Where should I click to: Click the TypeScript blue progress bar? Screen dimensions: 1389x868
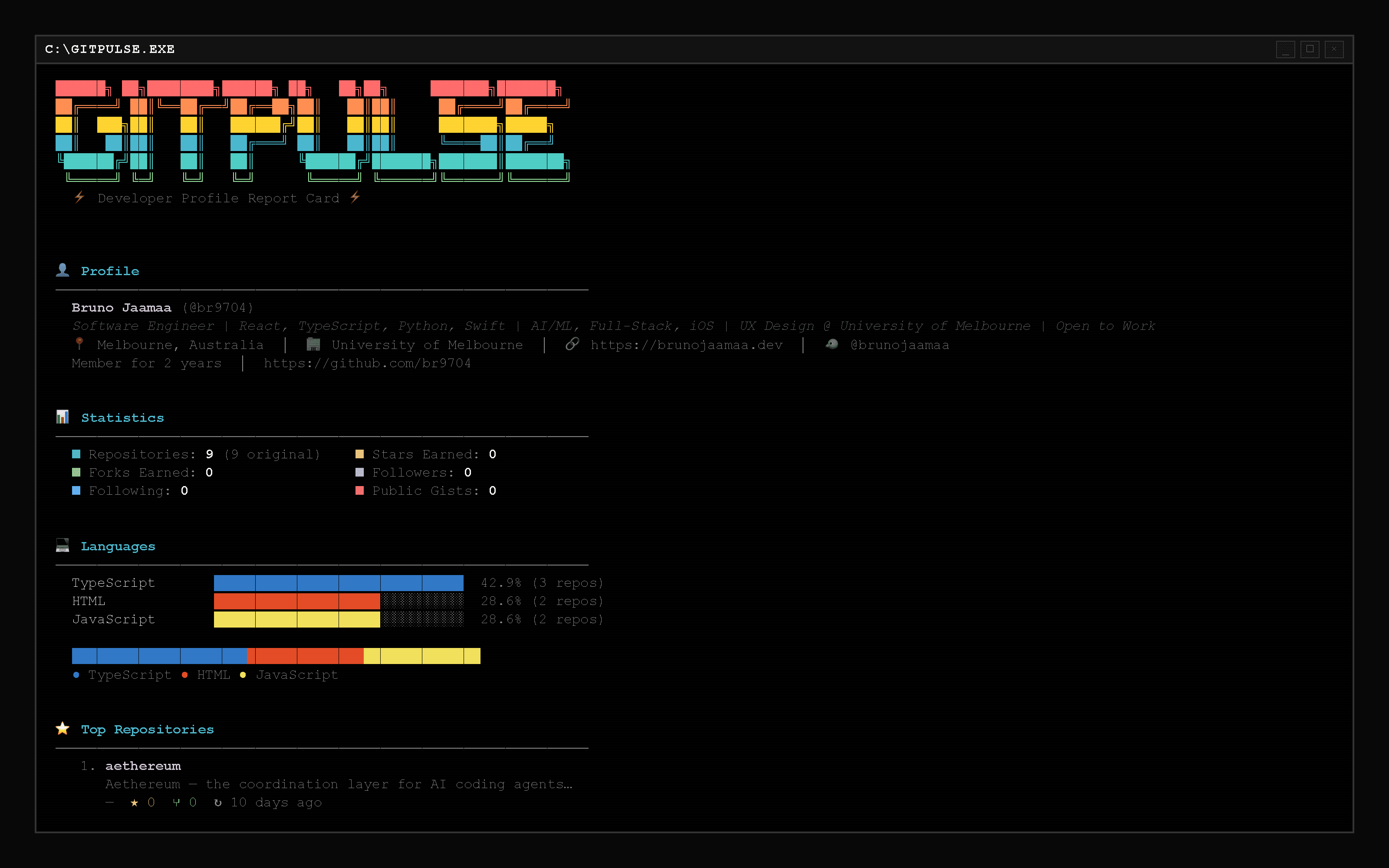pos(339,583)
